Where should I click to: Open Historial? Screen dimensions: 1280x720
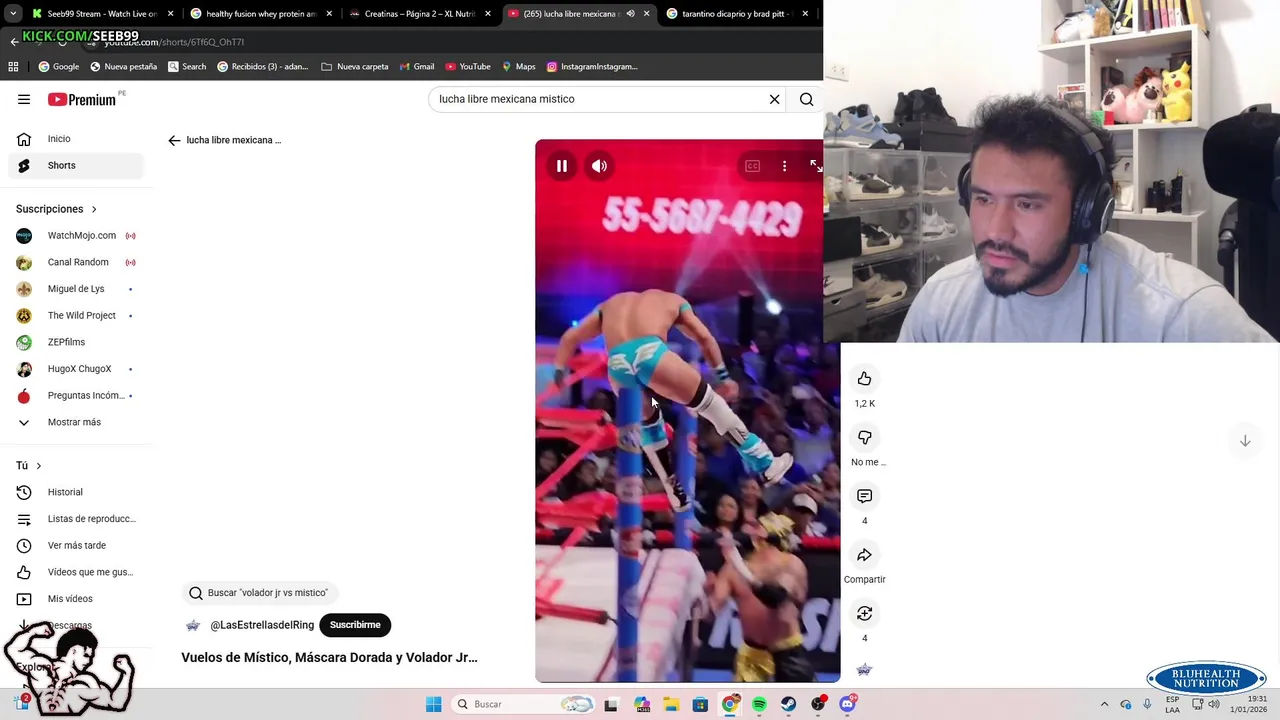click(76, 492)
